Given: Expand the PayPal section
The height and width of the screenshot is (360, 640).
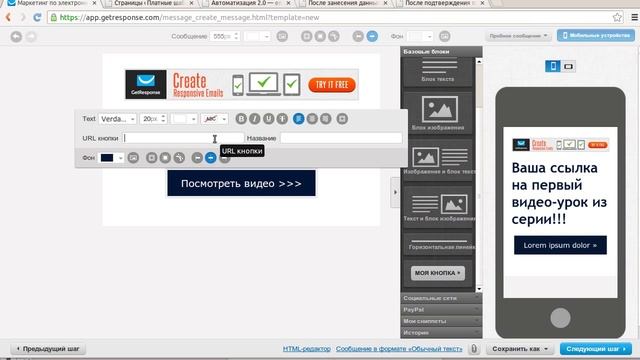Looking at the screenshot, I should pos(441,310).
